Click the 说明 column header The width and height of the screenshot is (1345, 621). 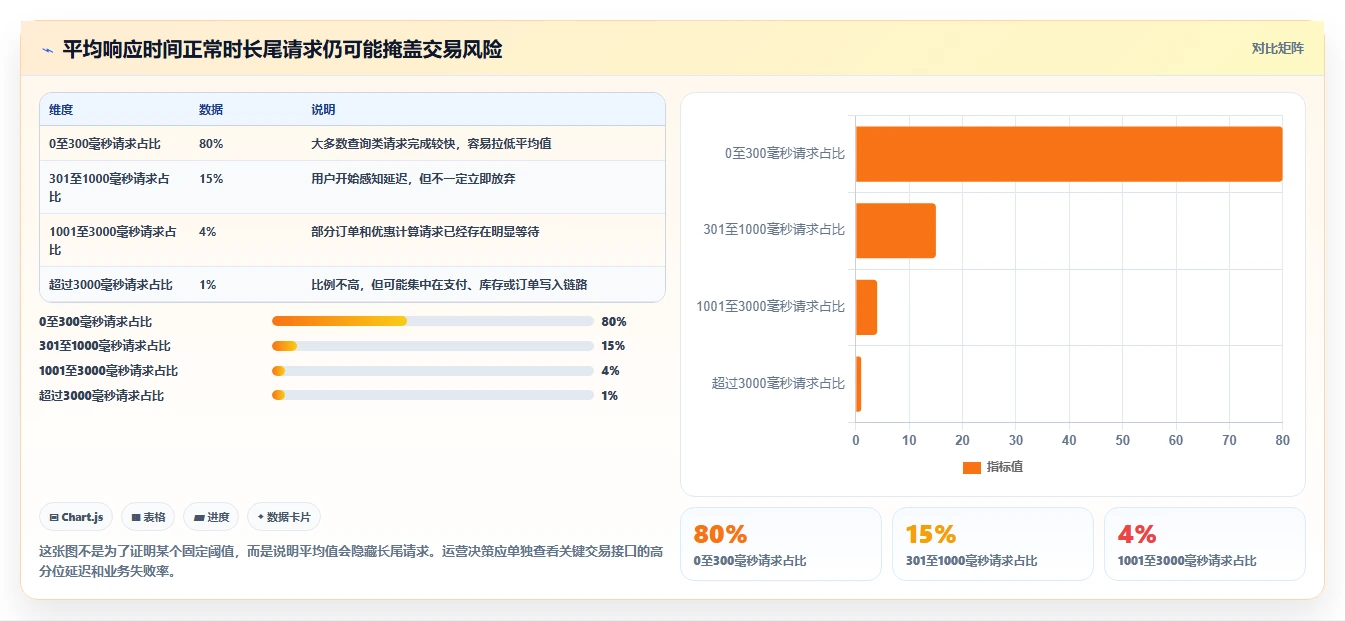click(323, 110)
